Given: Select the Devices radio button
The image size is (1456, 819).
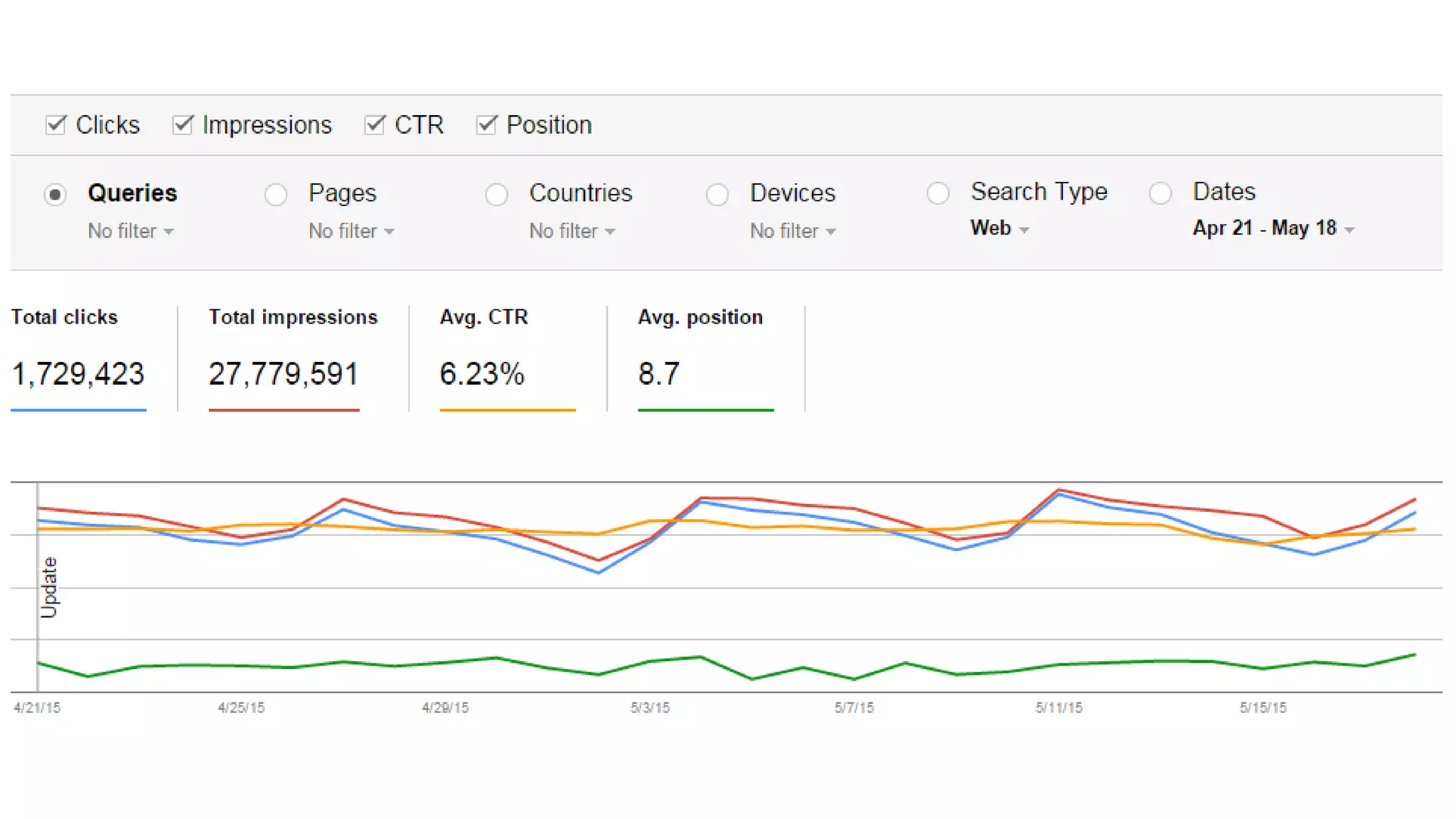Looking at the screenshot, I should pos(717,194).
